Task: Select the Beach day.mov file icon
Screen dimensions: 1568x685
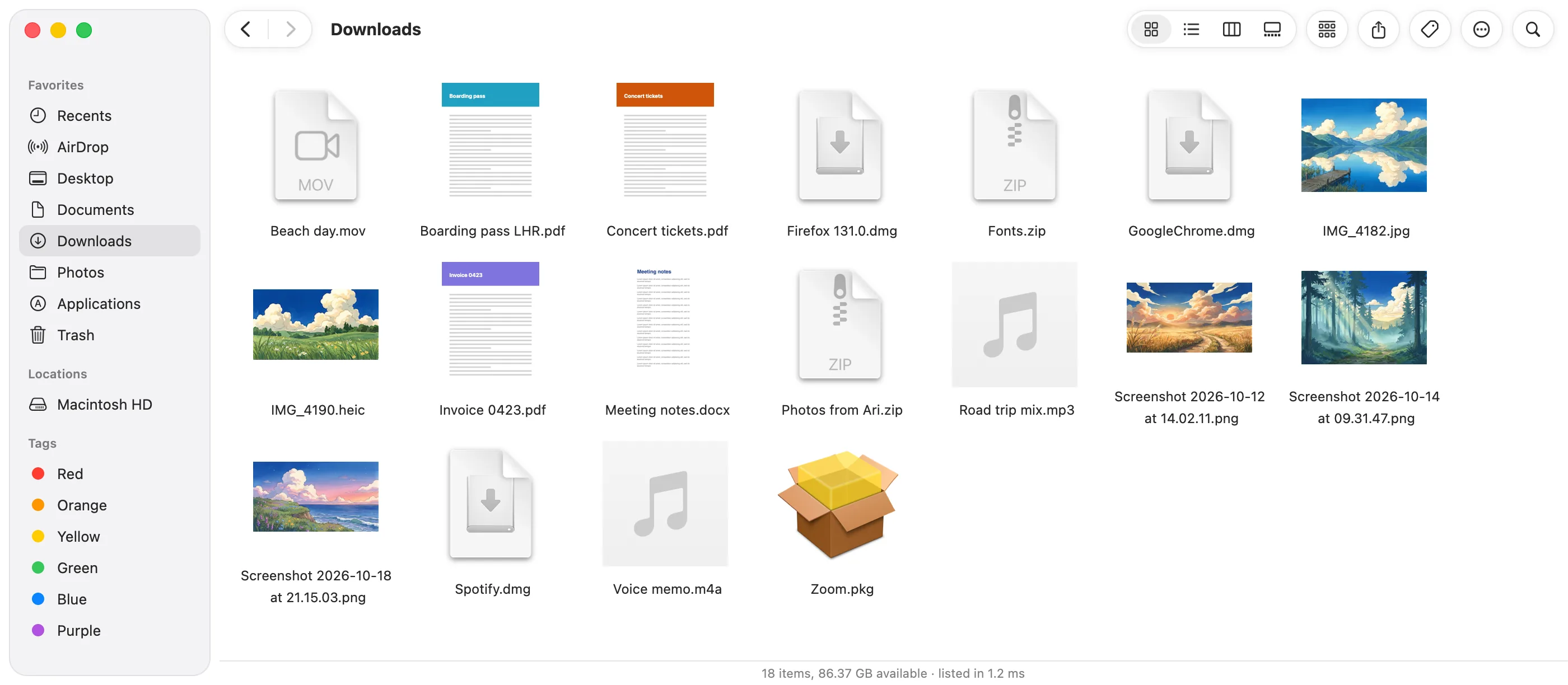Action: [315, 146]
